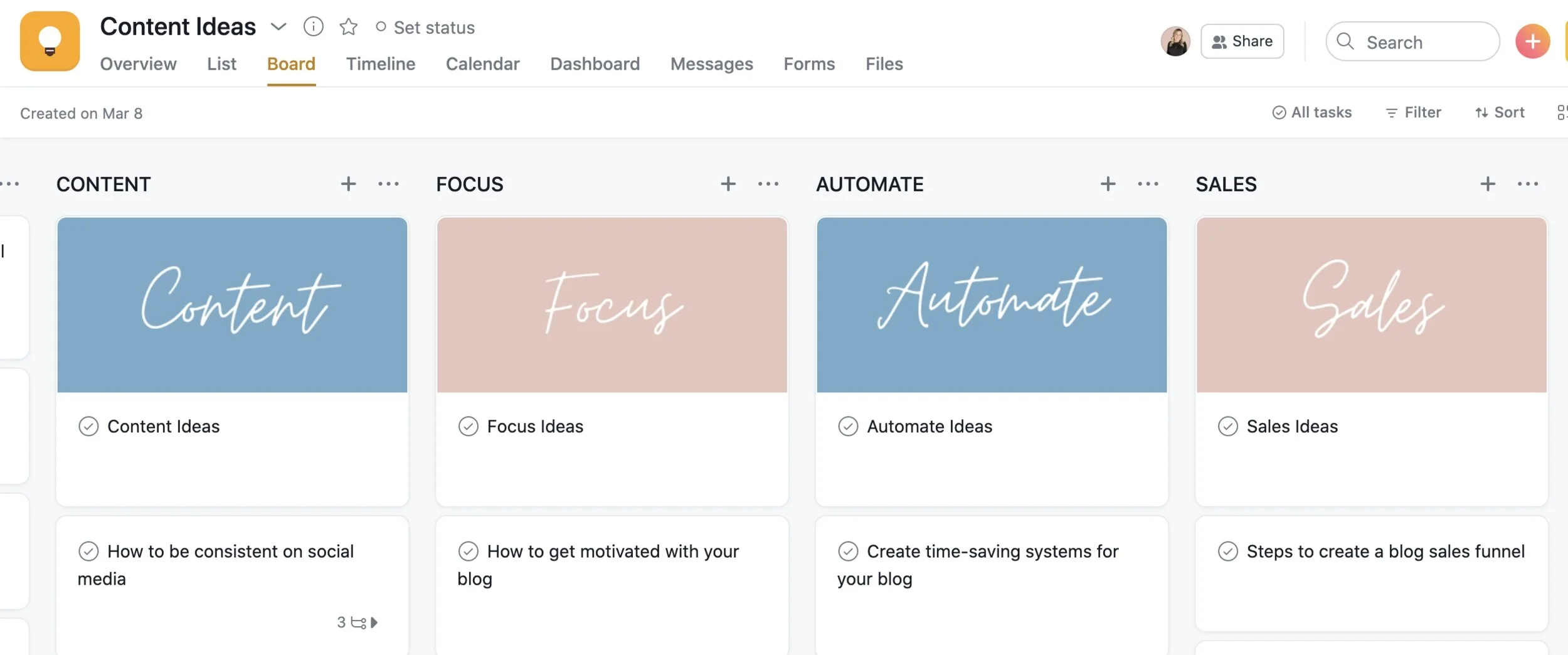The image size is (1568, 655).
Task: Complete the blog sales funnel task
Action: tap(1227, 551)
